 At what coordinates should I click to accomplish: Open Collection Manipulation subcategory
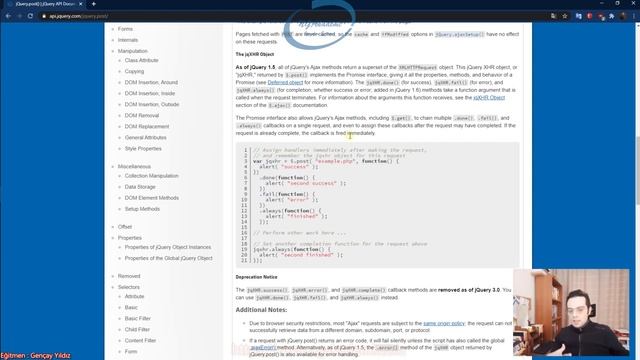[x=151, y=176]
